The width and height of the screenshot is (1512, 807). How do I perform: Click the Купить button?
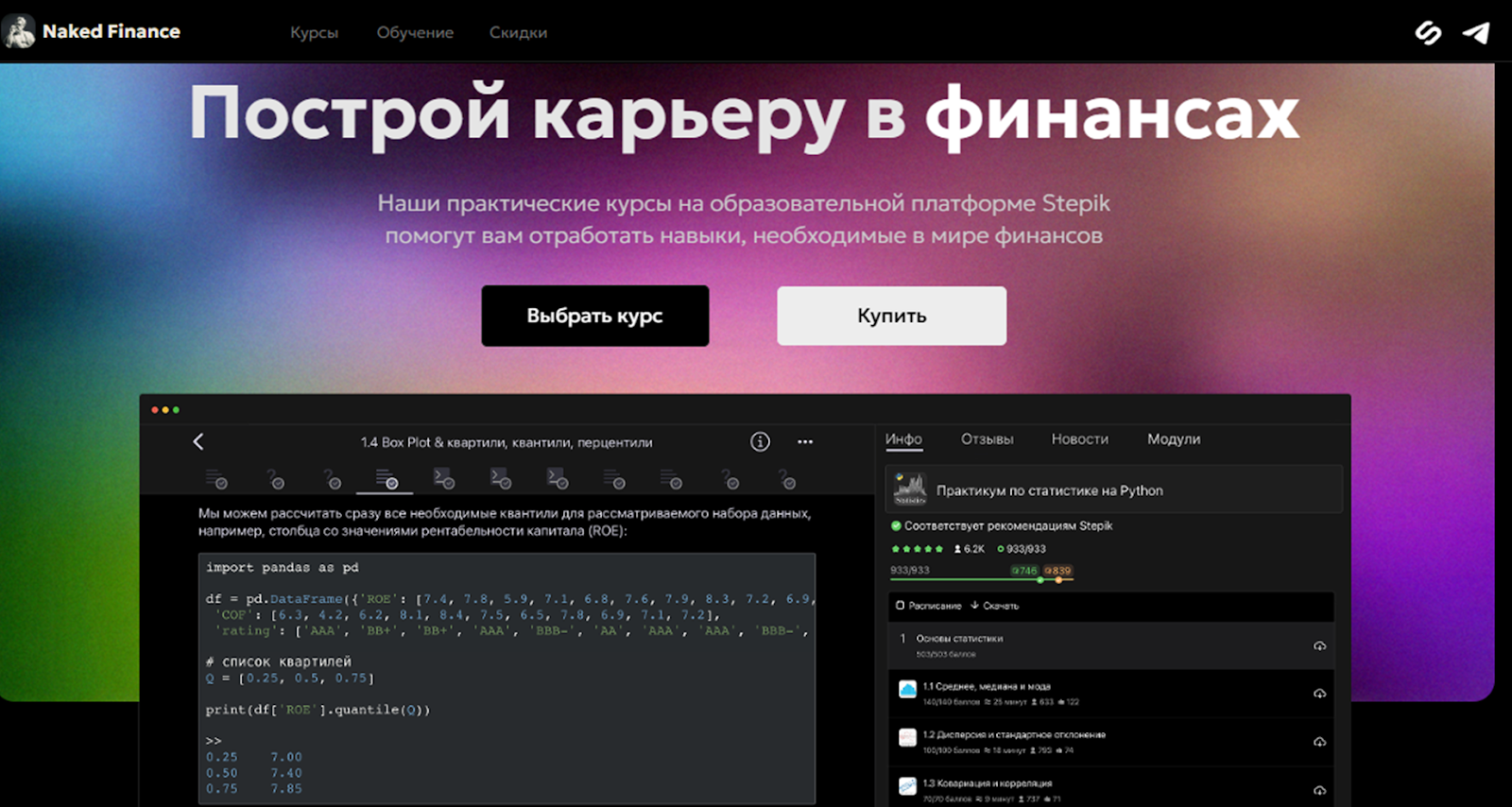[x=891, y=316]
